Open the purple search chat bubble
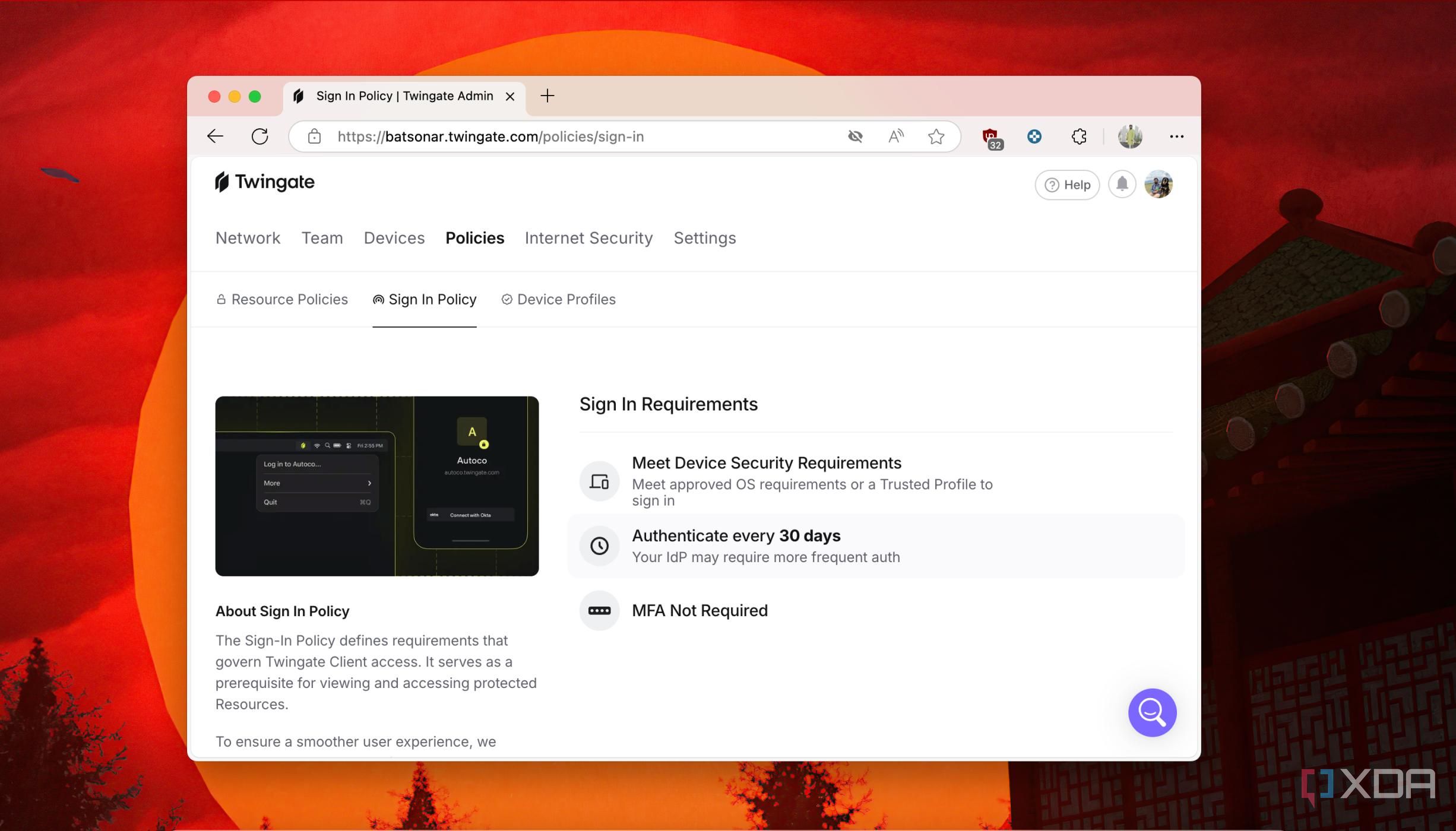The height and width of the screenshot is (831, 1456). (1152, 712)
